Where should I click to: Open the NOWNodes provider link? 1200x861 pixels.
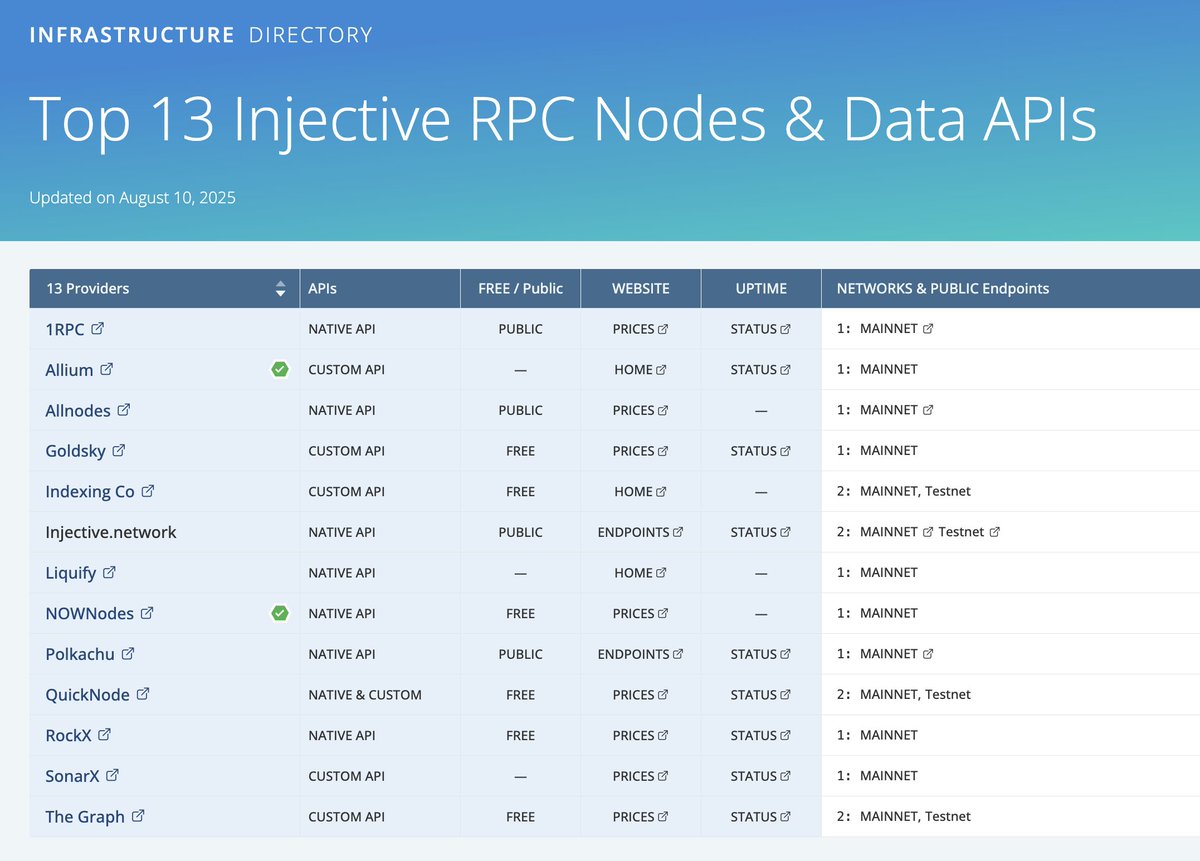(99, 614)
